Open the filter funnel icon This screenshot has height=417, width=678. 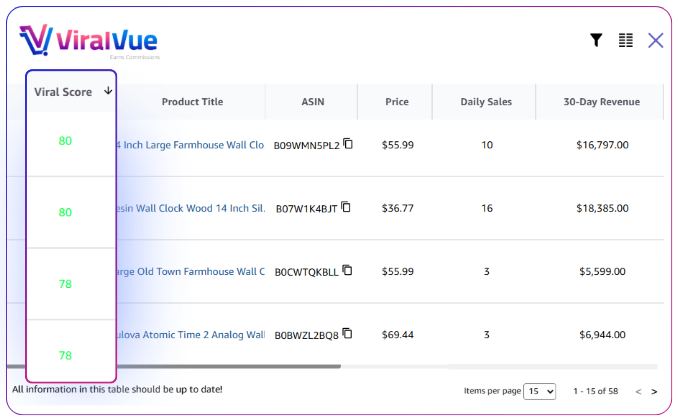pyautogui.click(x=596, y=40)
